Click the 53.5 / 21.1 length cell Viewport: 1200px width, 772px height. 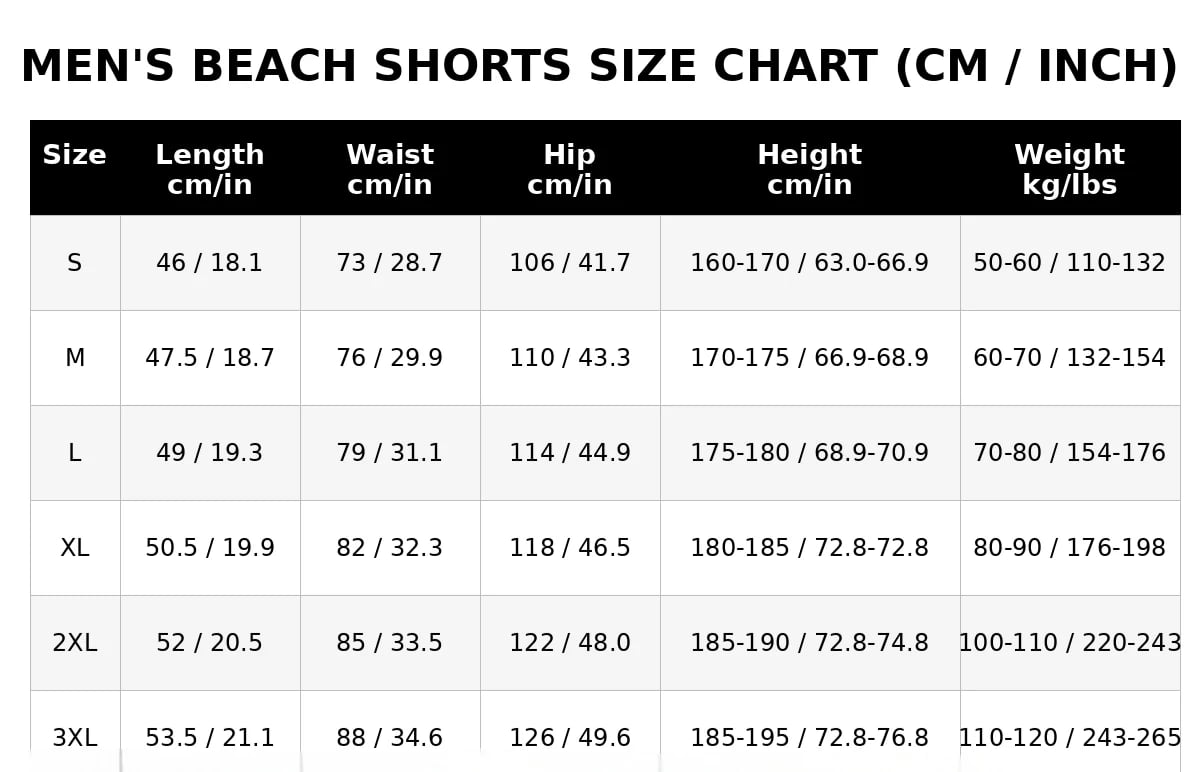pos(210,731)
